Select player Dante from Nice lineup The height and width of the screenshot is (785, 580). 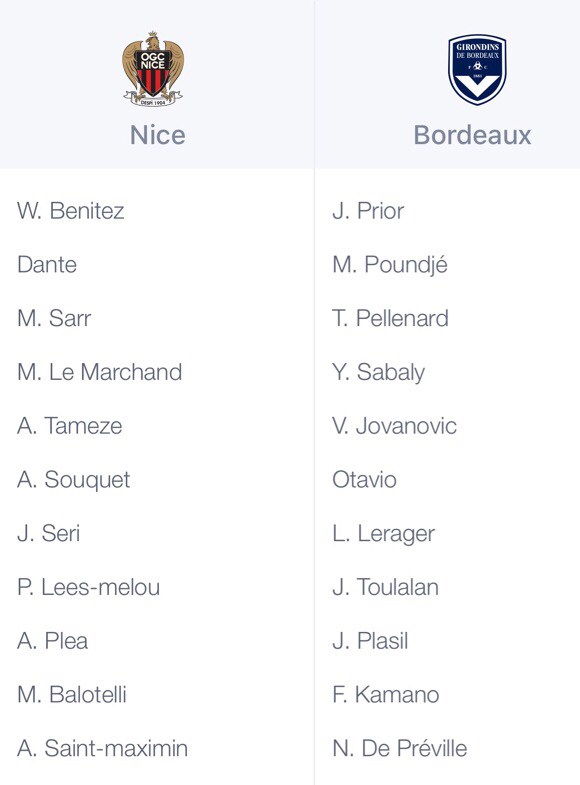(x=47, y=264)
